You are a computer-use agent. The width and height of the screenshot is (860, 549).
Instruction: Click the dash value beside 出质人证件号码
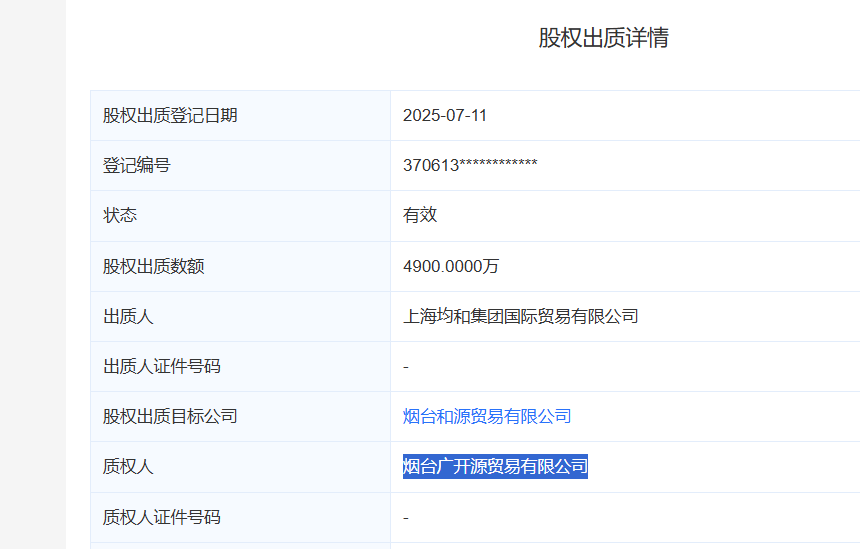coord(406,366)
